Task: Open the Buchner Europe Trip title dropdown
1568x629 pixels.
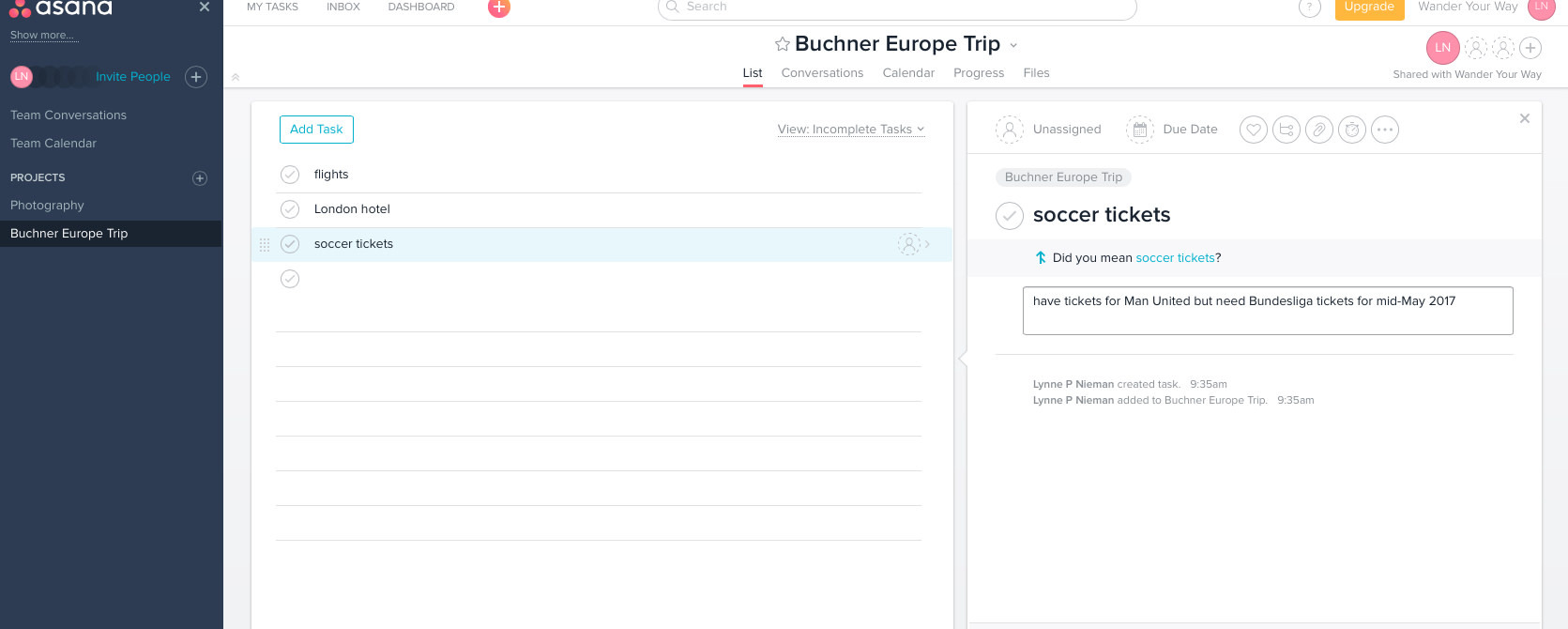Action: (1013, 45)
